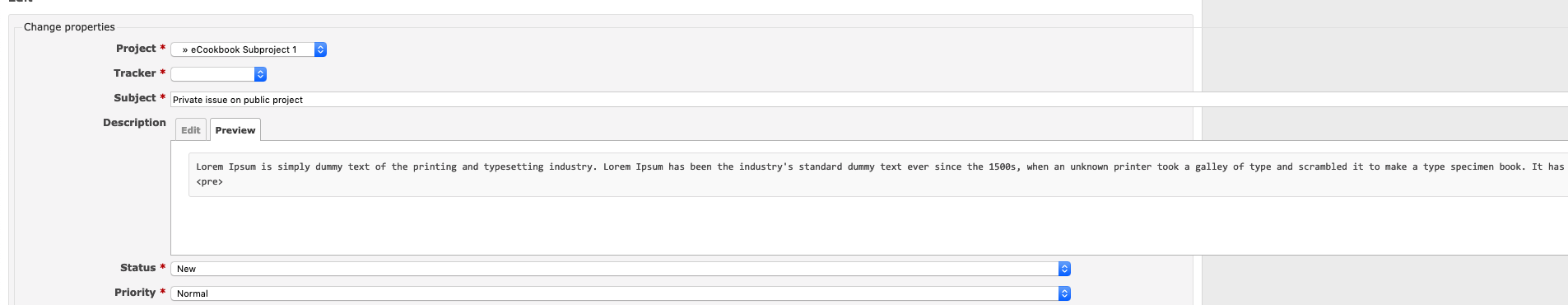Open the Project dropdown showing eCookbook Subproject 1
This screenshot has height=305, width=1568.
point(249,49)
